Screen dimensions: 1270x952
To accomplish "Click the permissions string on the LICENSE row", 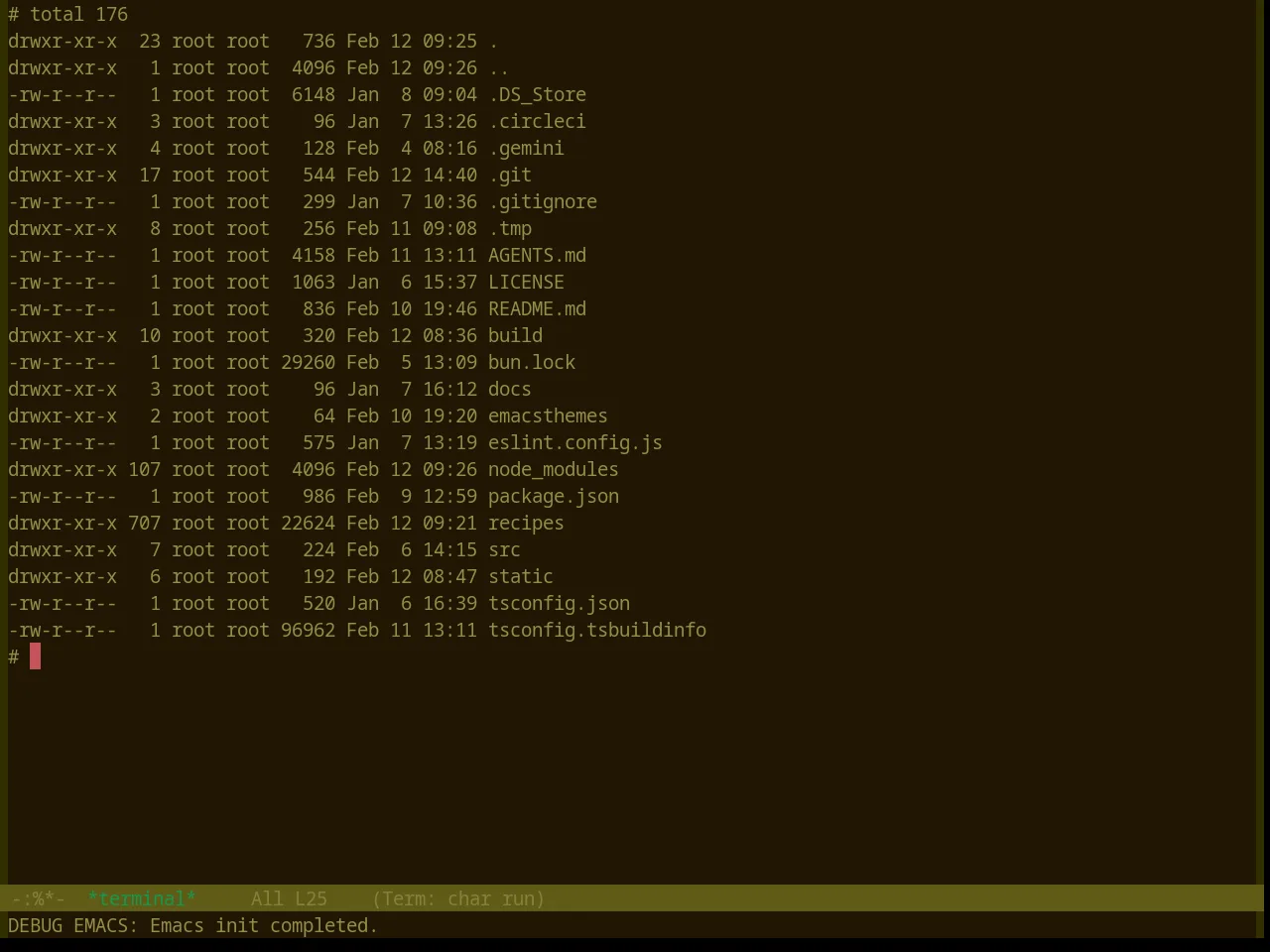I will coord(63,282).
